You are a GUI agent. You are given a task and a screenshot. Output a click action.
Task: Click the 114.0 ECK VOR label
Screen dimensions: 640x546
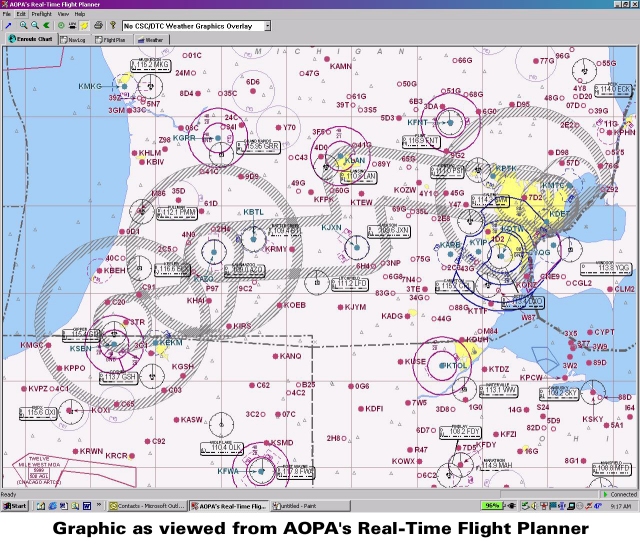(613, 90)
